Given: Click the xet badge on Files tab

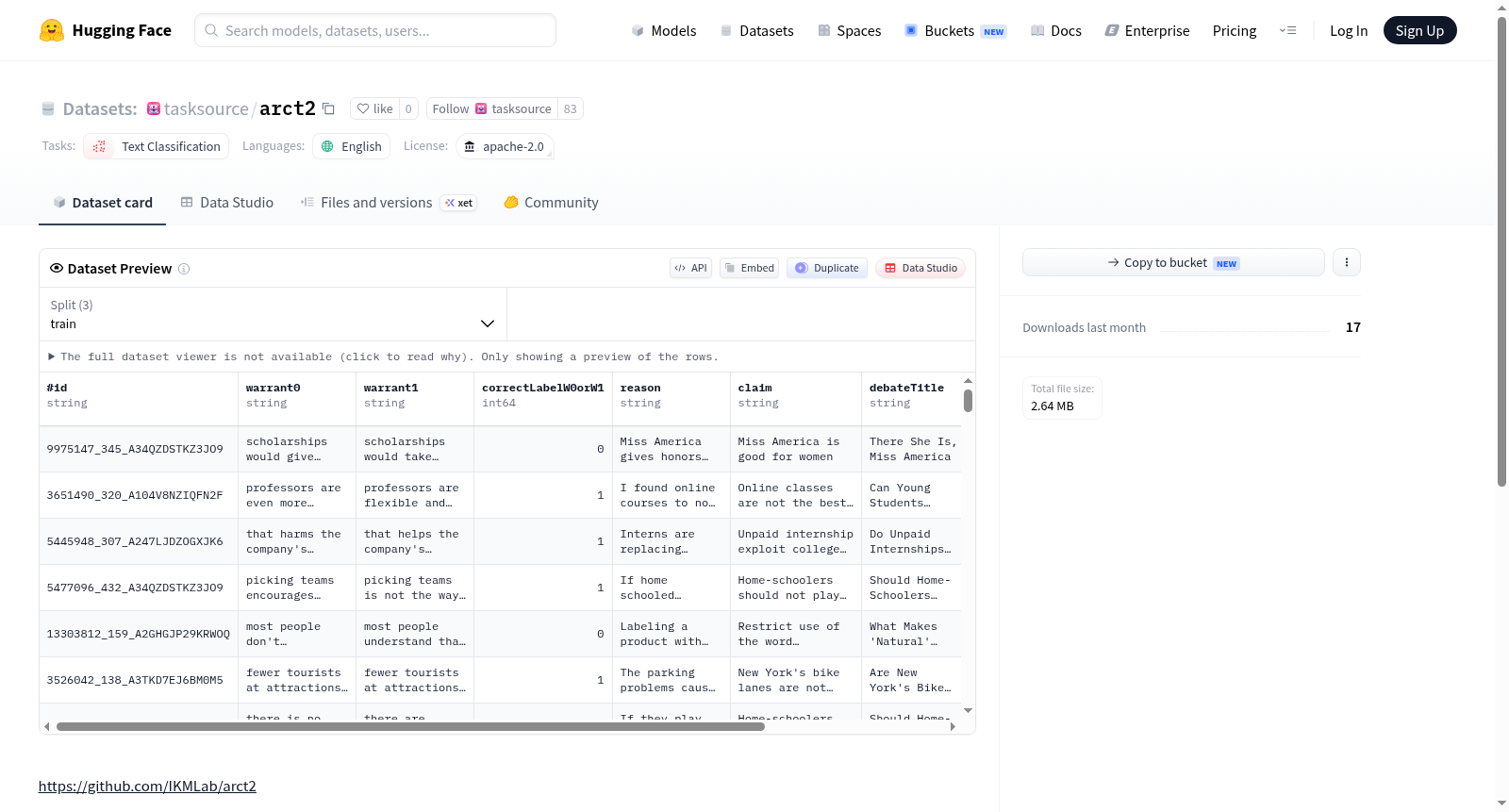Looking at the screenshot, I should [x=459, y=203].
